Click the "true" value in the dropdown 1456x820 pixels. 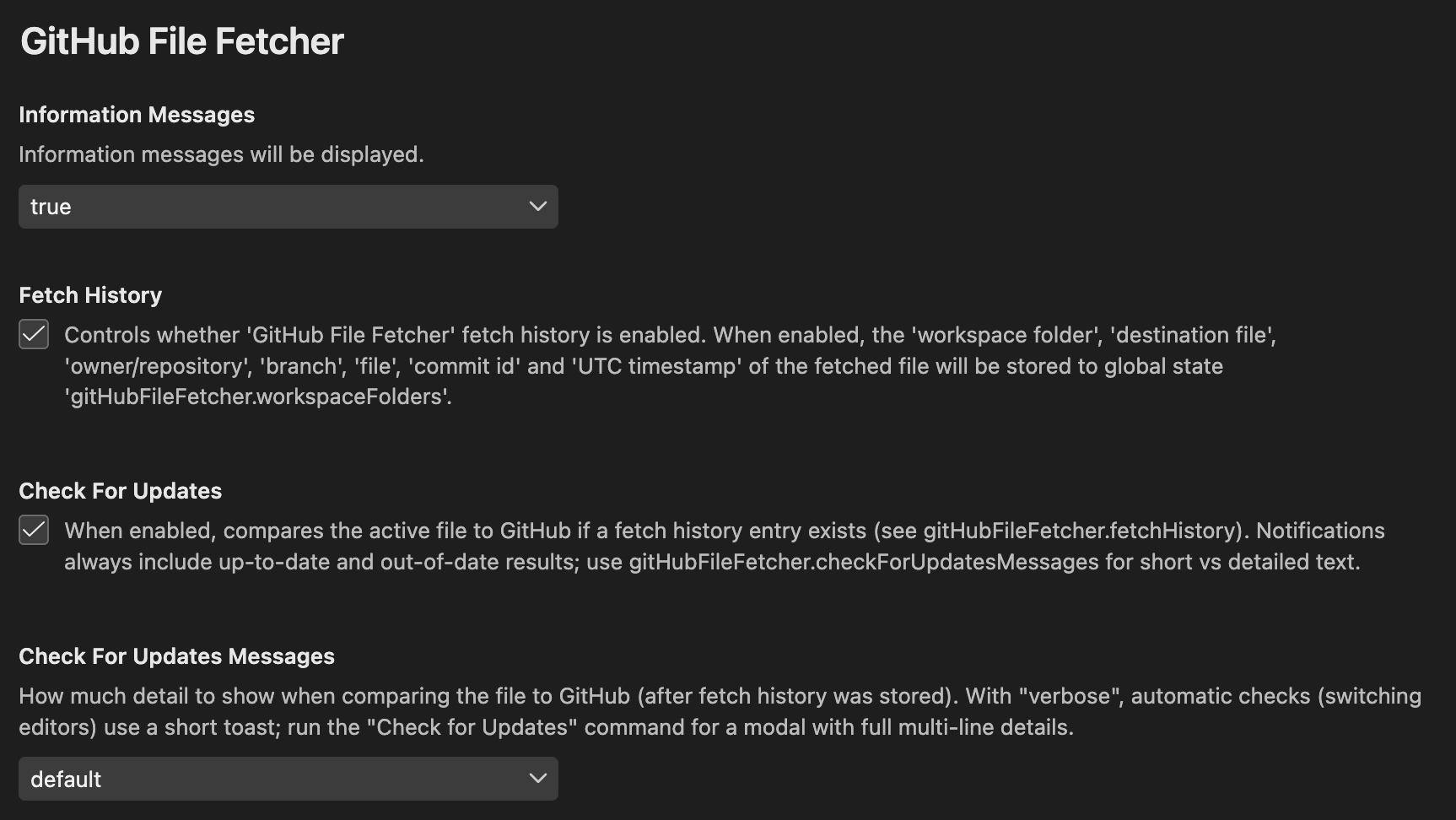(x=51, y=207)
